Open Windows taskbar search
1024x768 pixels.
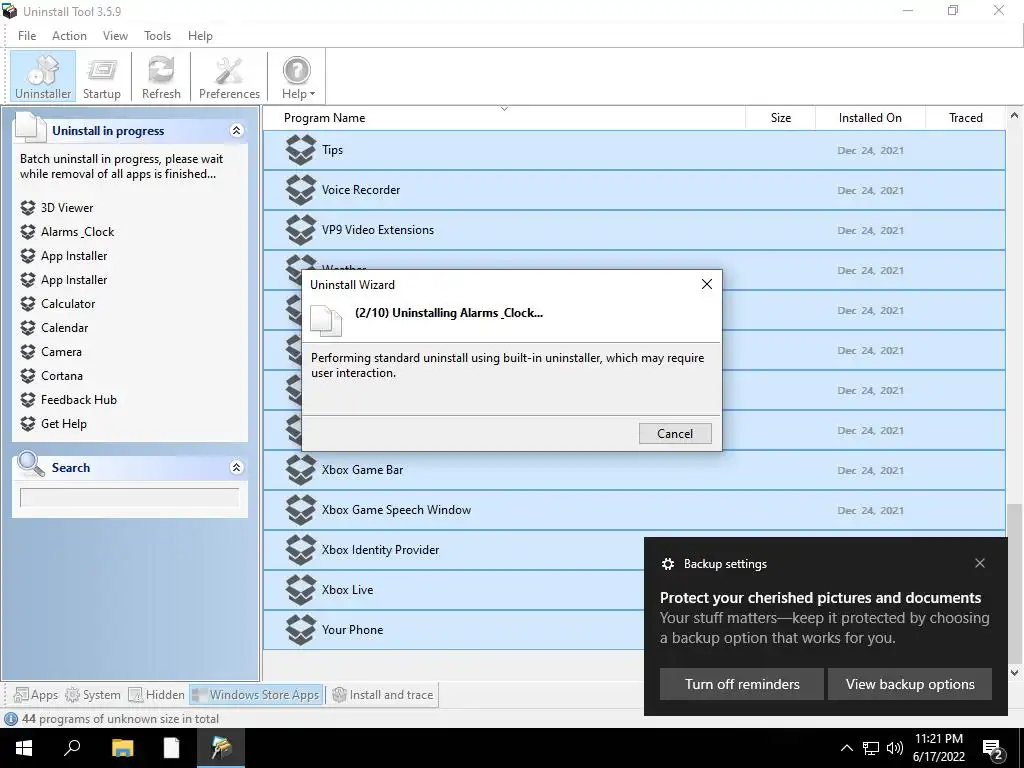(x=72, y=748)
